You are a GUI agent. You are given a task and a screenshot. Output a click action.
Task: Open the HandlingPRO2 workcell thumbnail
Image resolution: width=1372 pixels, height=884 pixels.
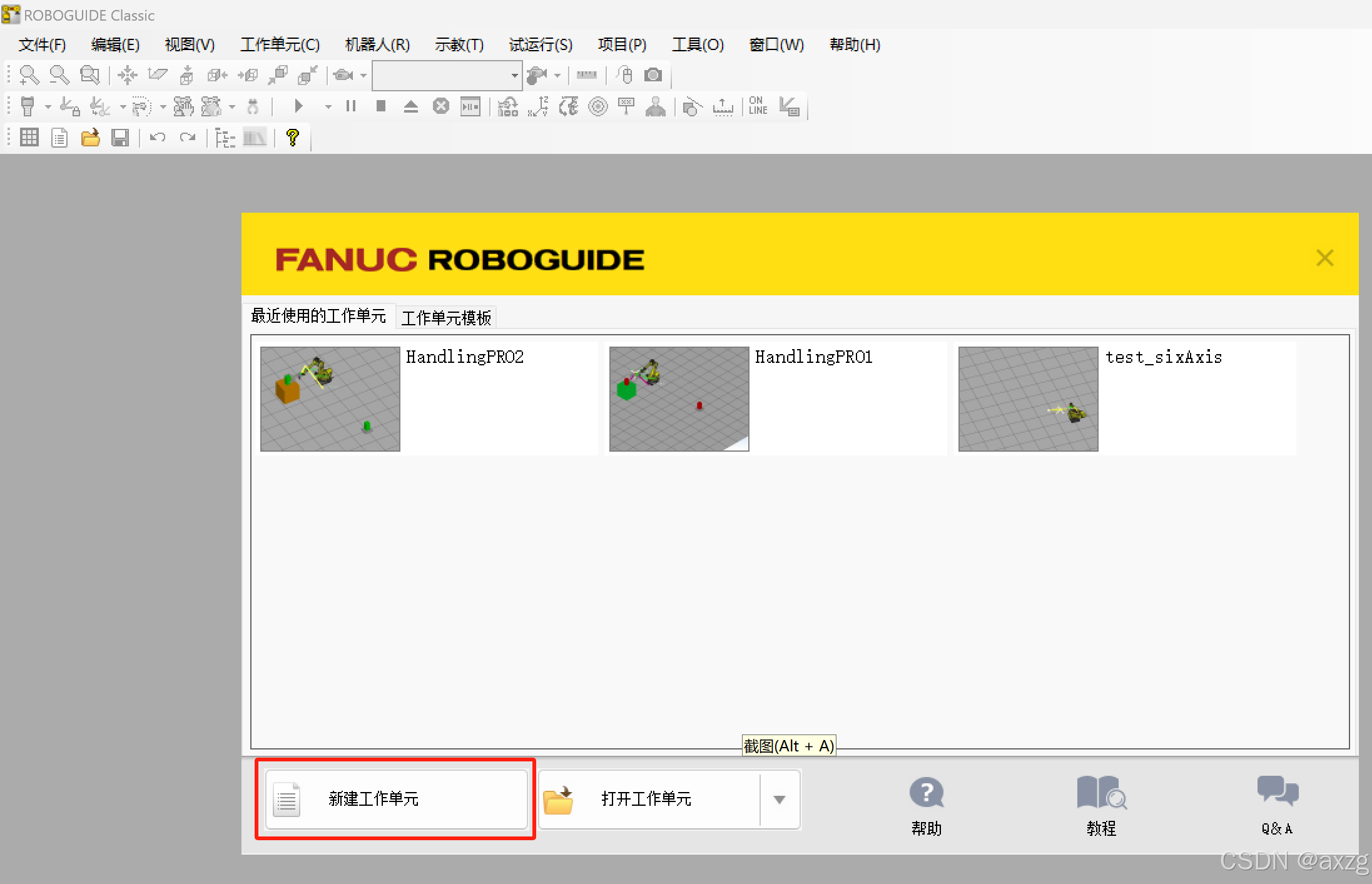tap(330, 399)
